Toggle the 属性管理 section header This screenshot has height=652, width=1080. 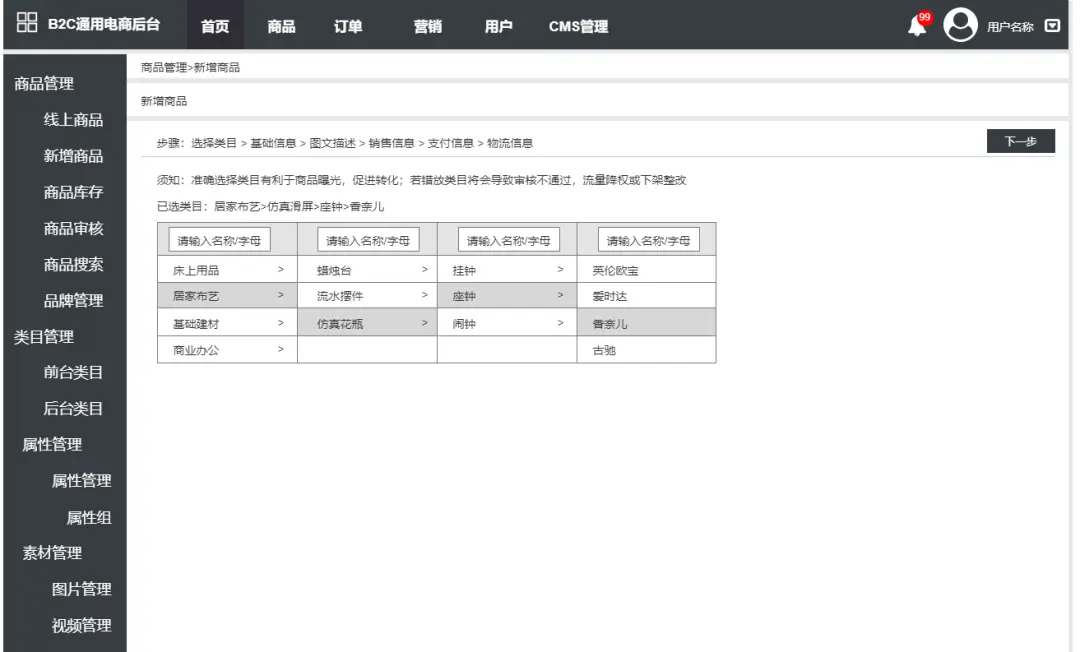coord(52,445)
